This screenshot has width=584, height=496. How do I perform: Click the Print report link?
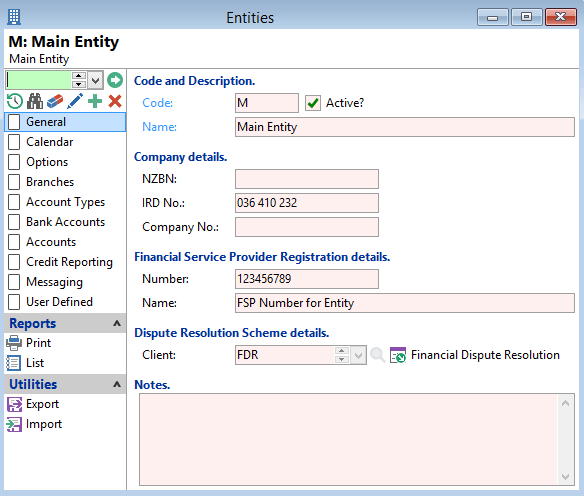pyautogui.click(x=38, y=343)
